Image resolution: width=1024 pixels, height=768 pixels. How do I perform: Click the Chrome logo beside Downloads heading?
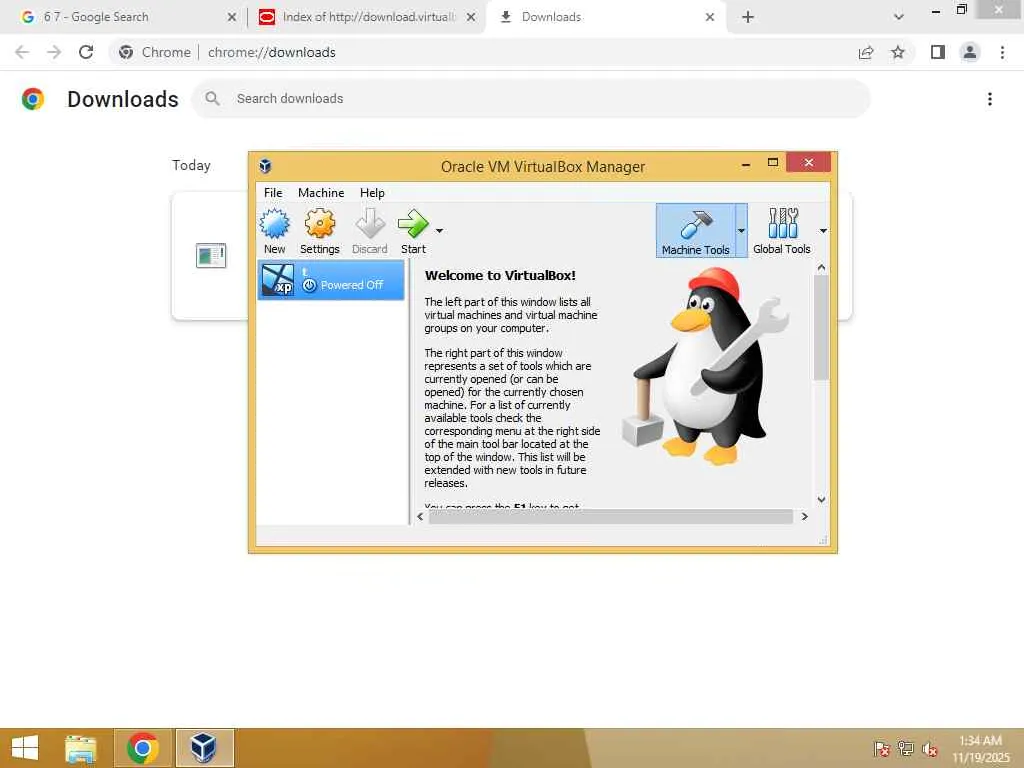click(33, 99)
